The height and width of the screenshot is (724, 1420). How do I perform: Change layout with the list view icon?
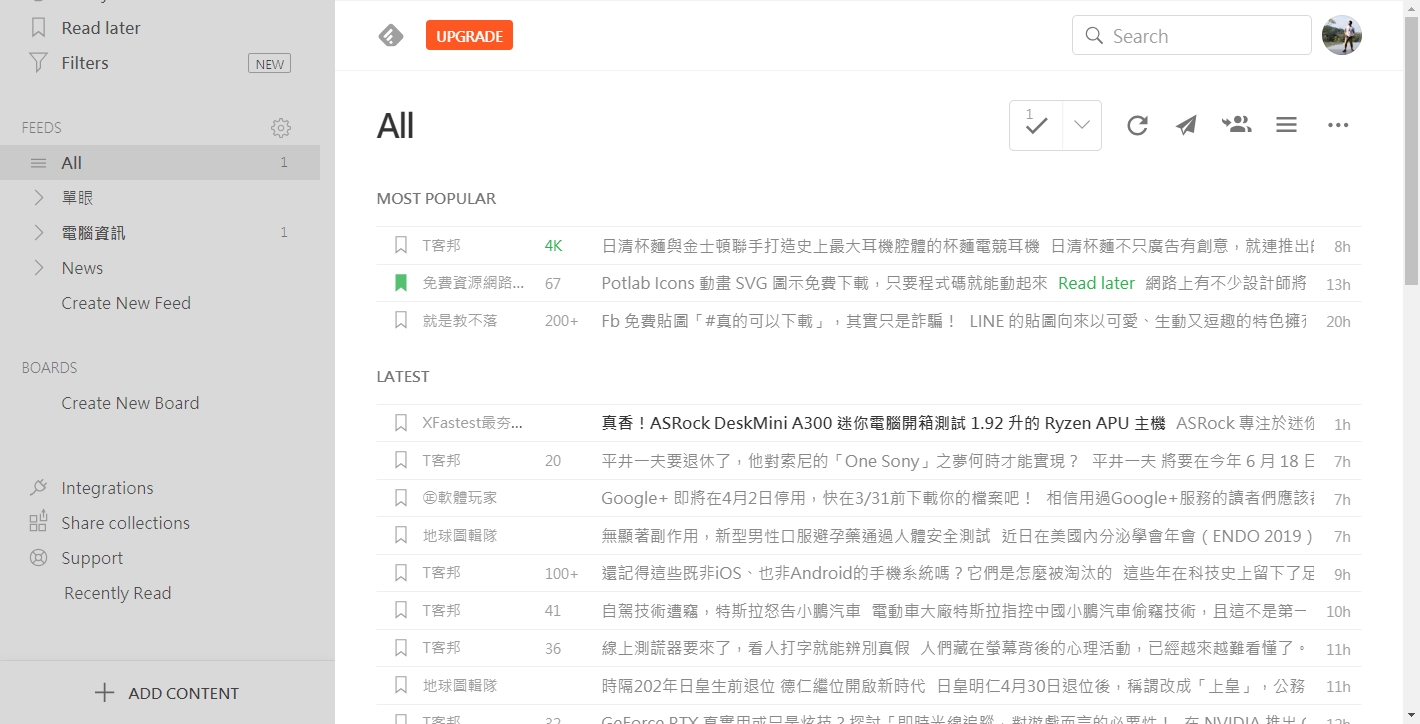point(1286,125)
